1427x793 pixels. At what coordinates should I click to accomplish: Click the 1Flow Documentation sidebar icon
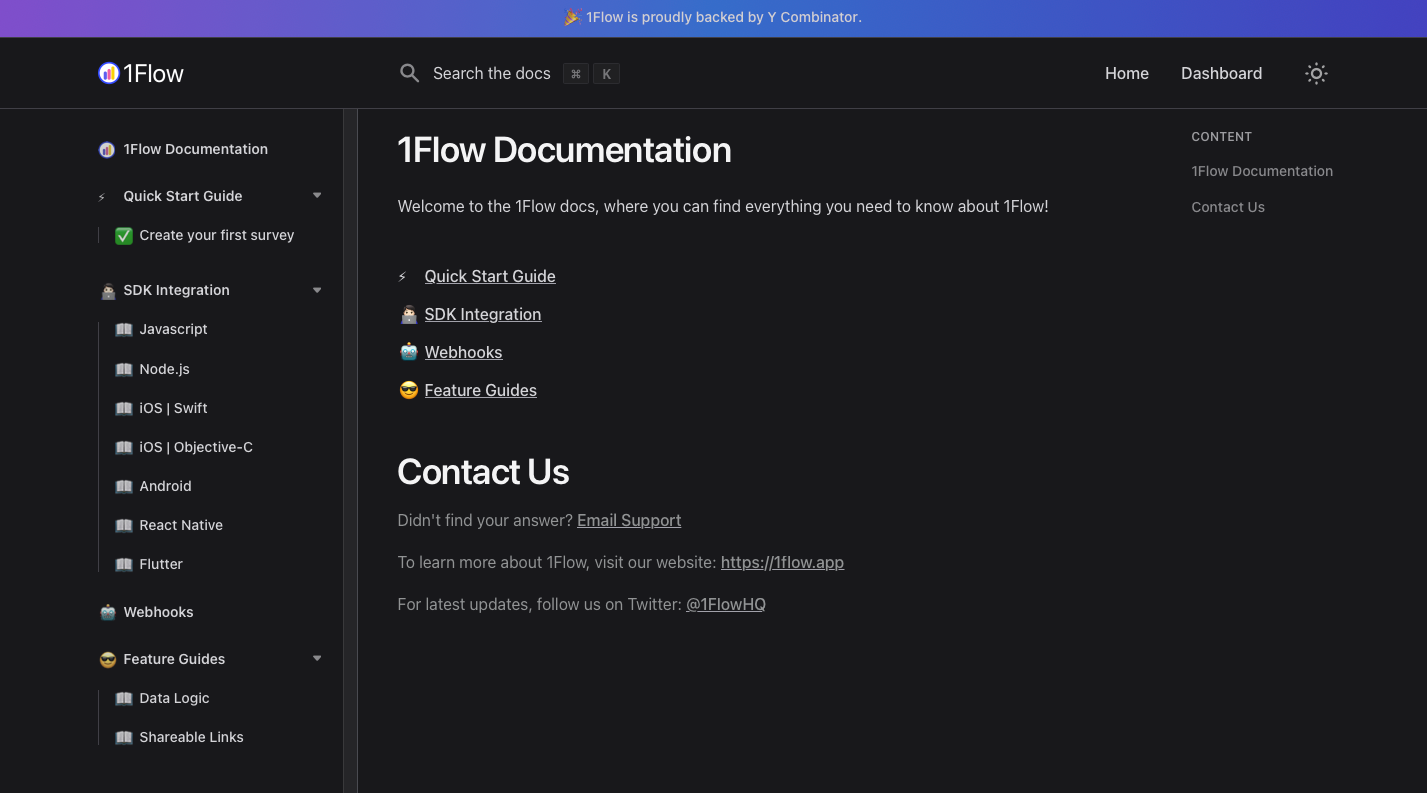click(x=107, y=150)
